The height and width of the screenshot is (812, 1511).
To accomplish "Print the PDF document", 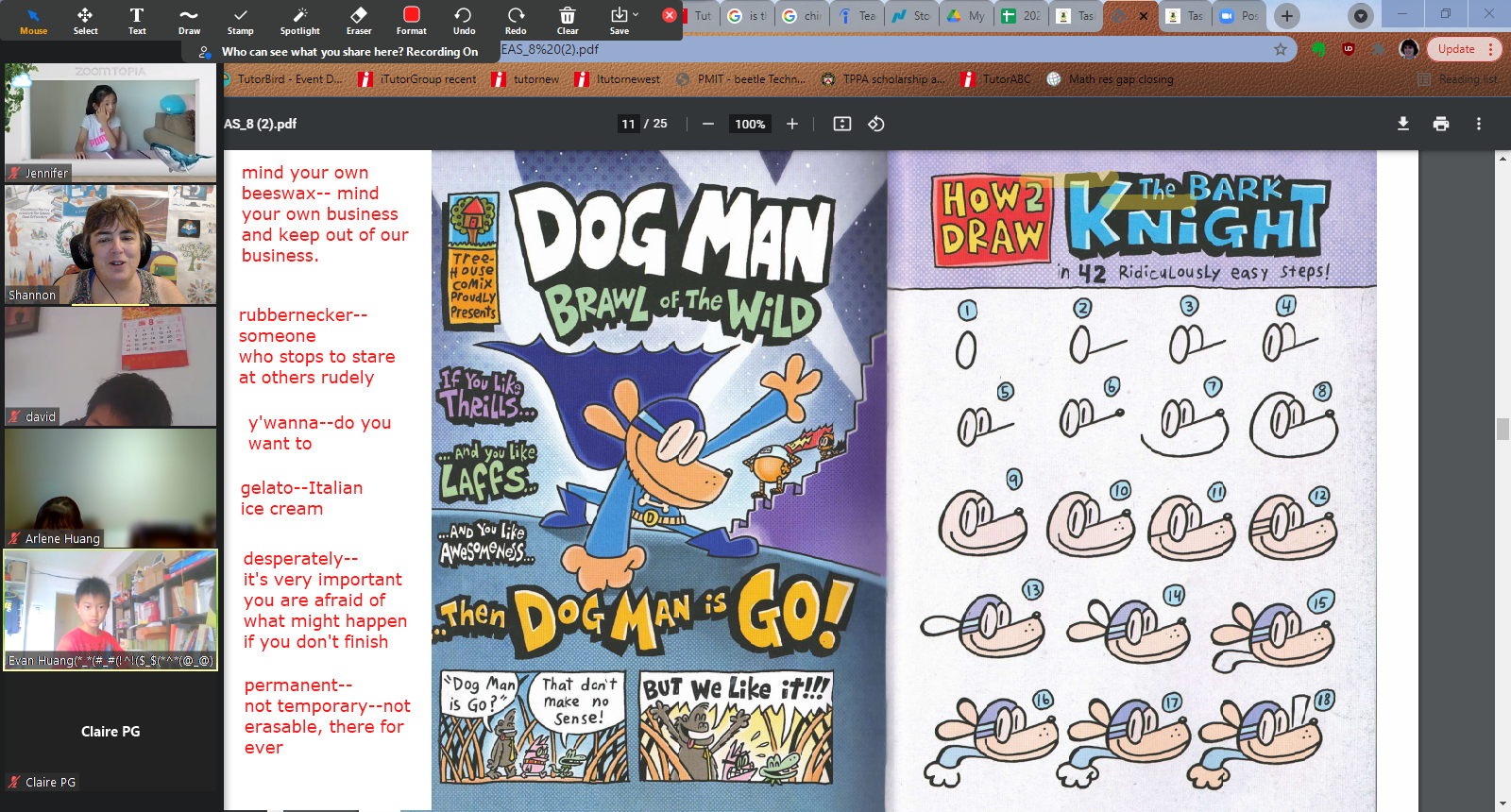I will tap(1441, 124).
